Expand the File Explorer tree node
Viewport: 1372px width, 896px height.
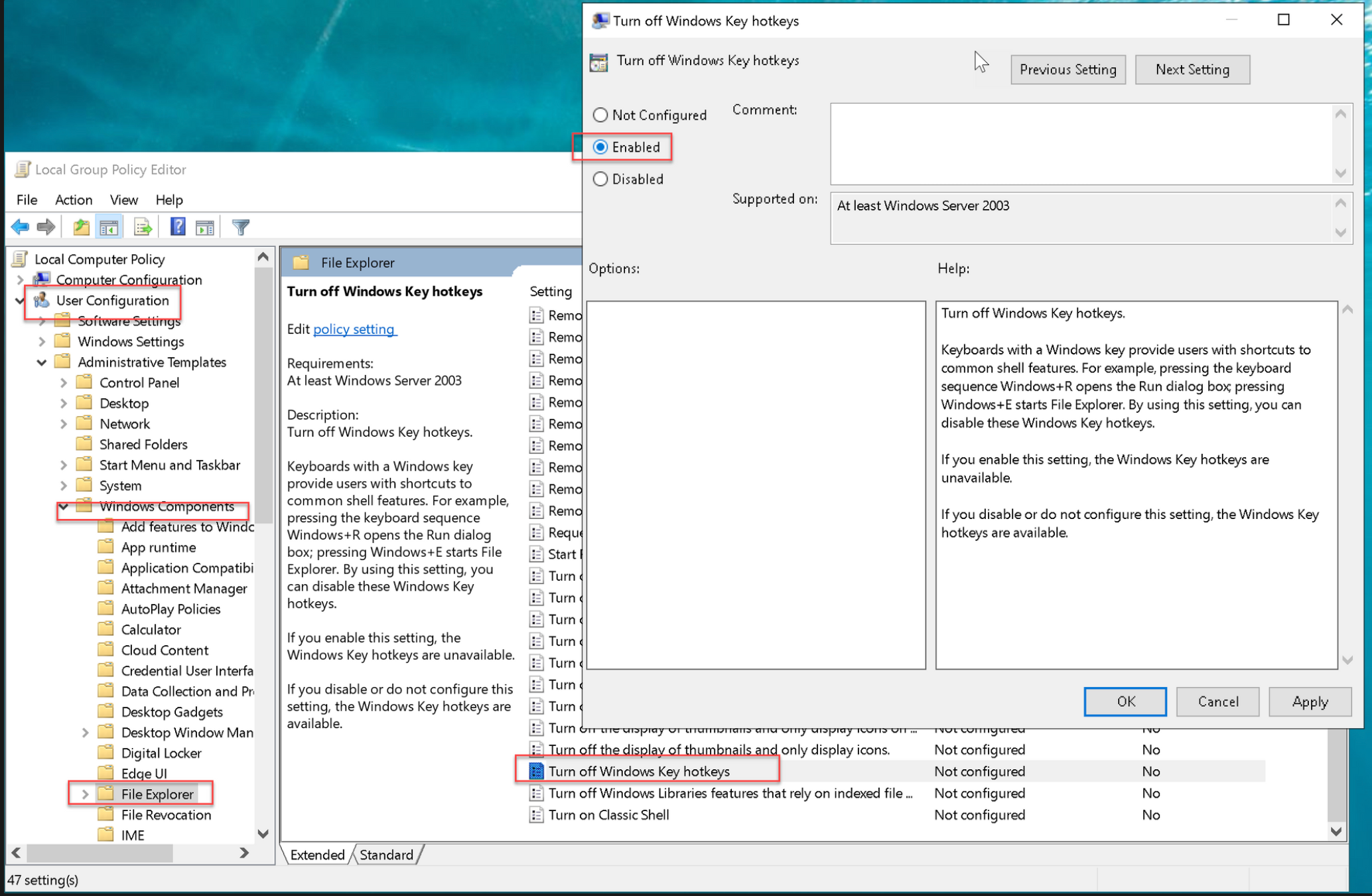coord(85,794)
